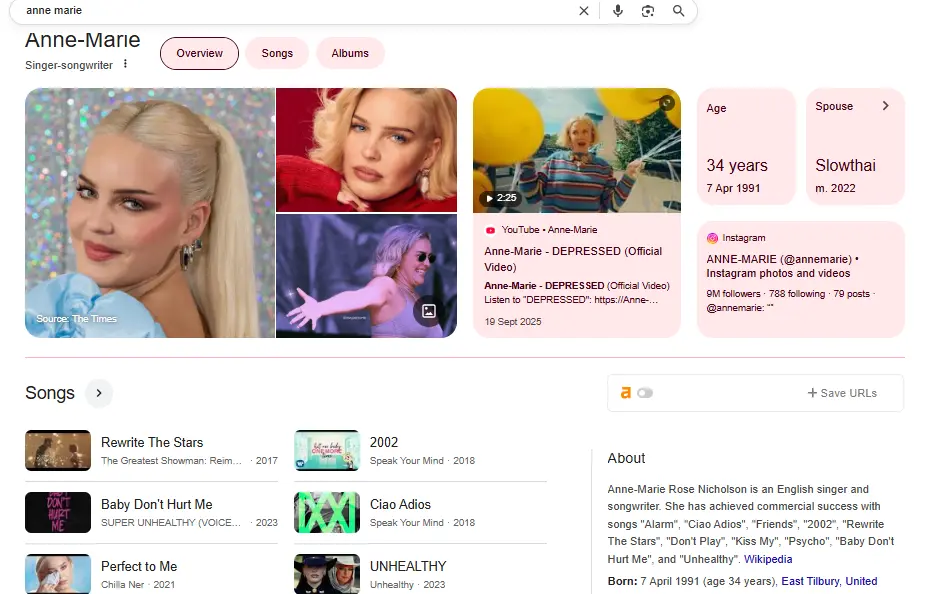This screenshot has width=928, height=594.
Task: Open the corner expand arrow on the video thumbnail
Action: point(666,102)
